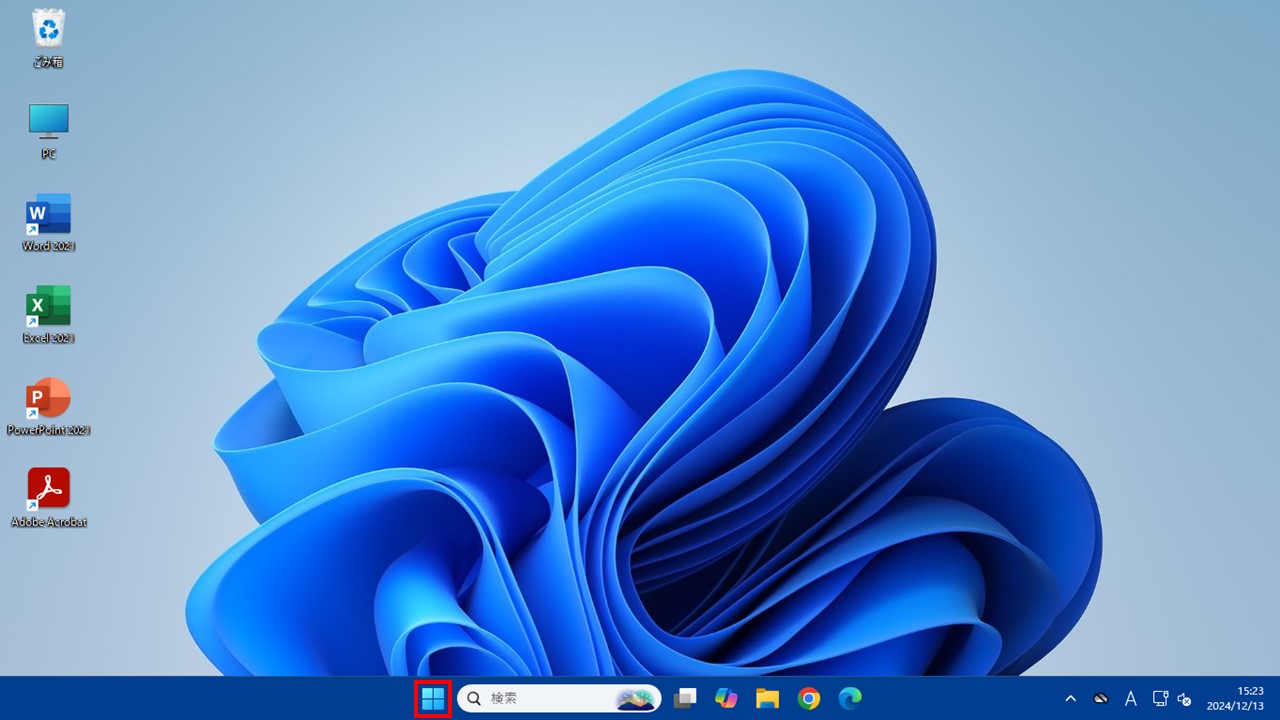
Task: Click the taskbar search box (検索)
Action: click(559, 698)
